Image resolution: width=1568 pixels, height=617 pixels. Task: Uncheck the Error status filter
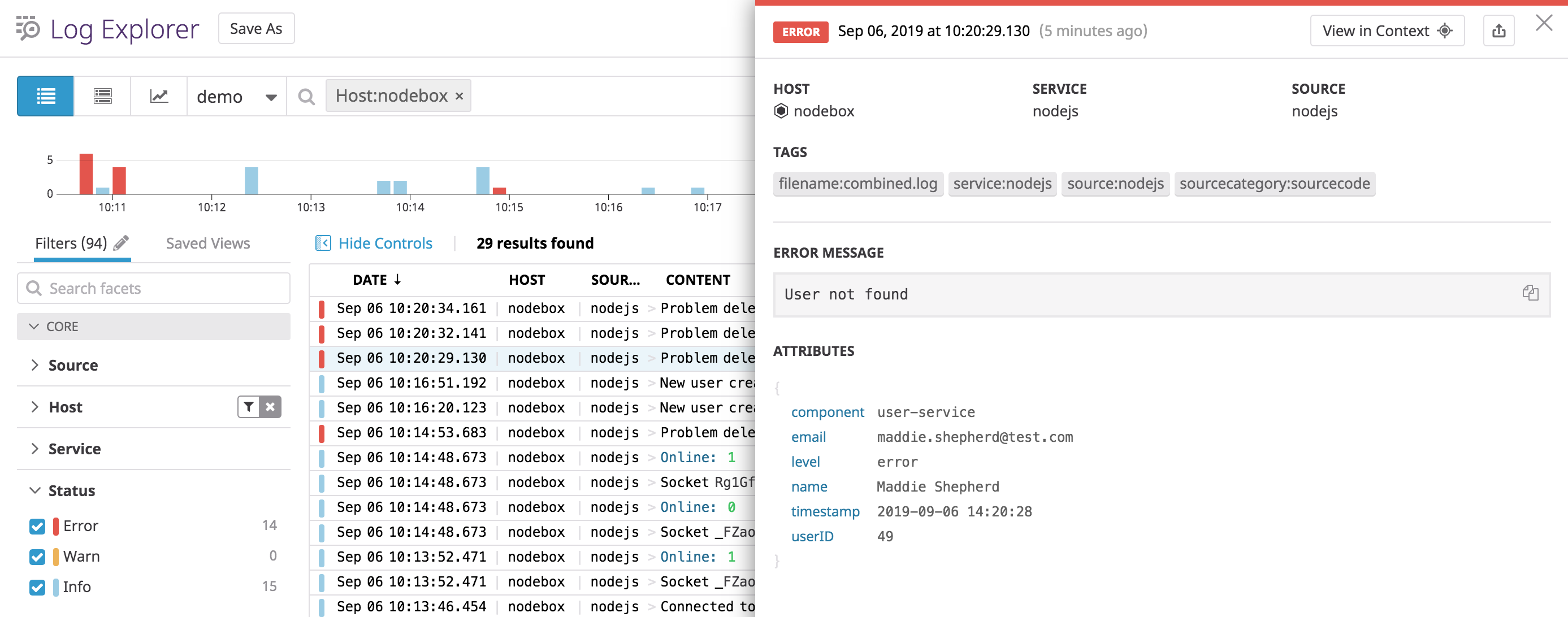pyautogui.click(x=37, y=525)
